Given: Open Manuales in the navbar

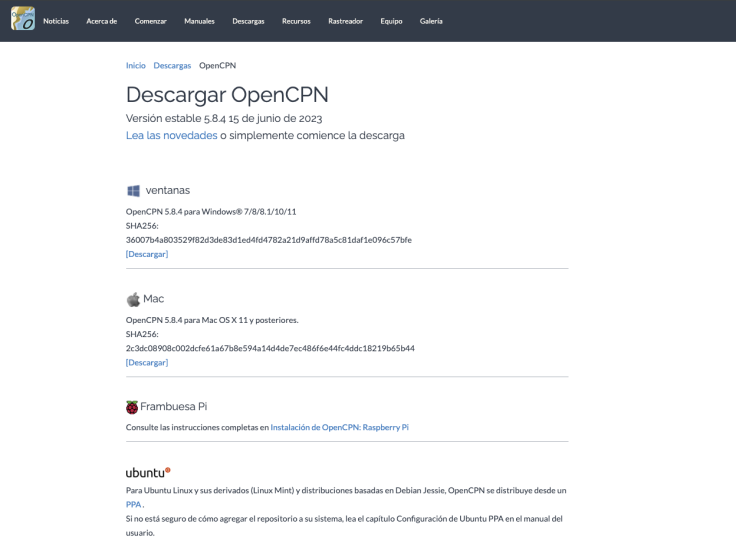Looking at the screenshot, I should (199, 21).
